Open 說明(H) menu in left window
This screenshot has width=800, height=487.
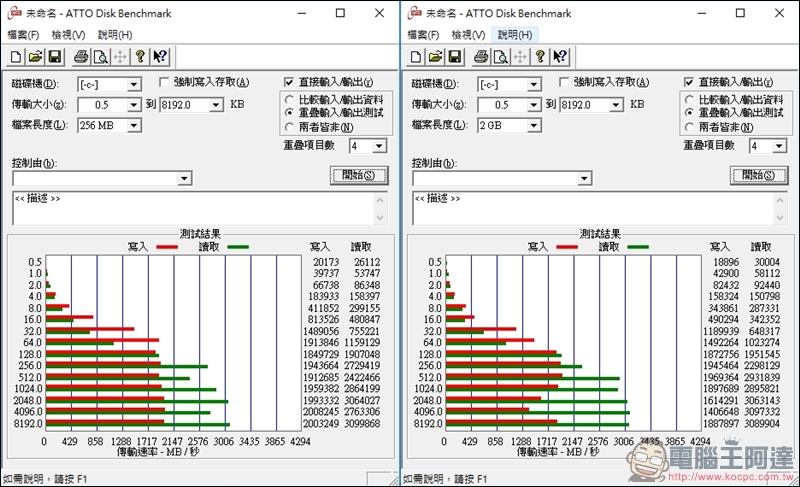tap(115, 35)
